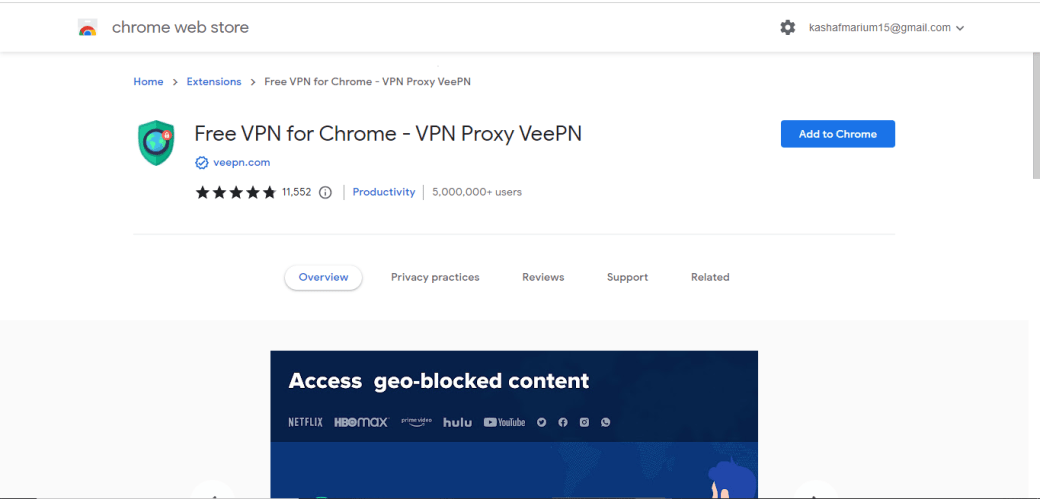The height and width of the screenshot is (499, 1040).
Task: Visit the veepn.com publisher link
Action: pos(241,163)
